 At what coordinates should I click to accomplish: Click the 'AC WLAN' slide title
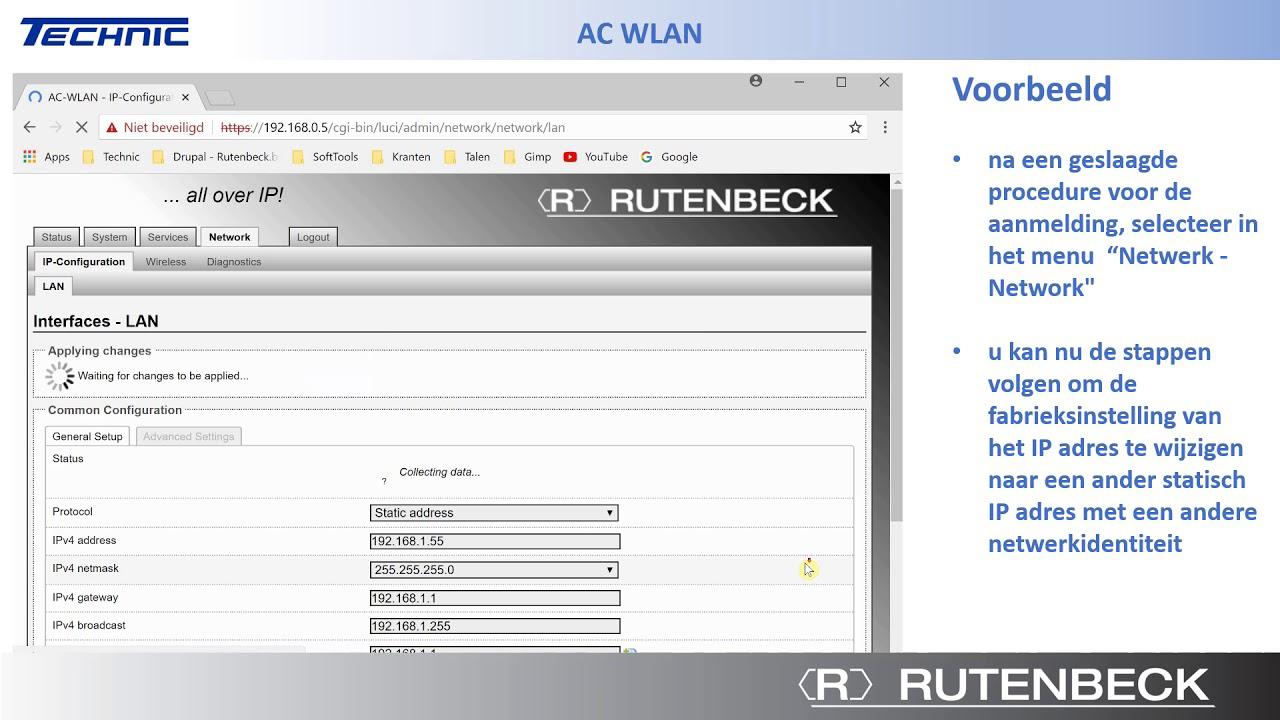click(639, 33)
